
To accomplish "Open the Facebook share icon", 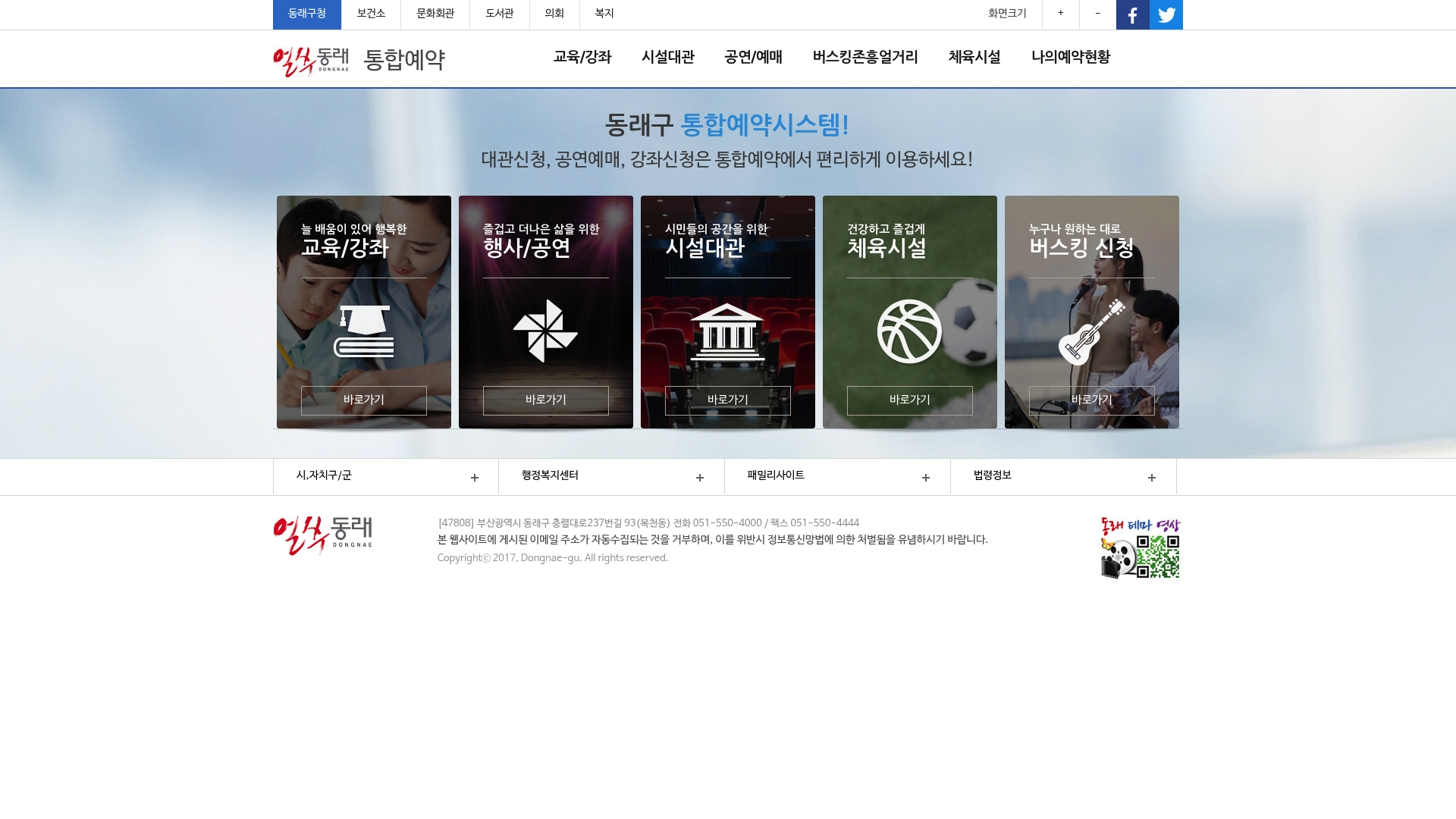I will (1132, 14).
